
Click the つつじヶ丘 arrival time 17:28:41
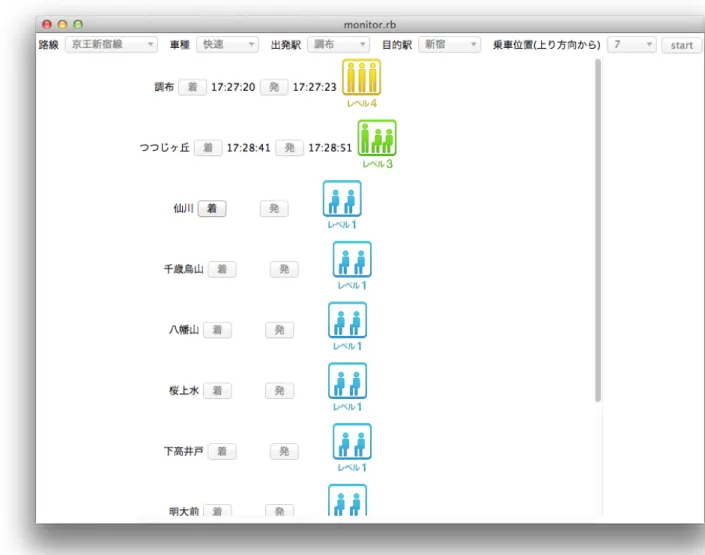248,148
